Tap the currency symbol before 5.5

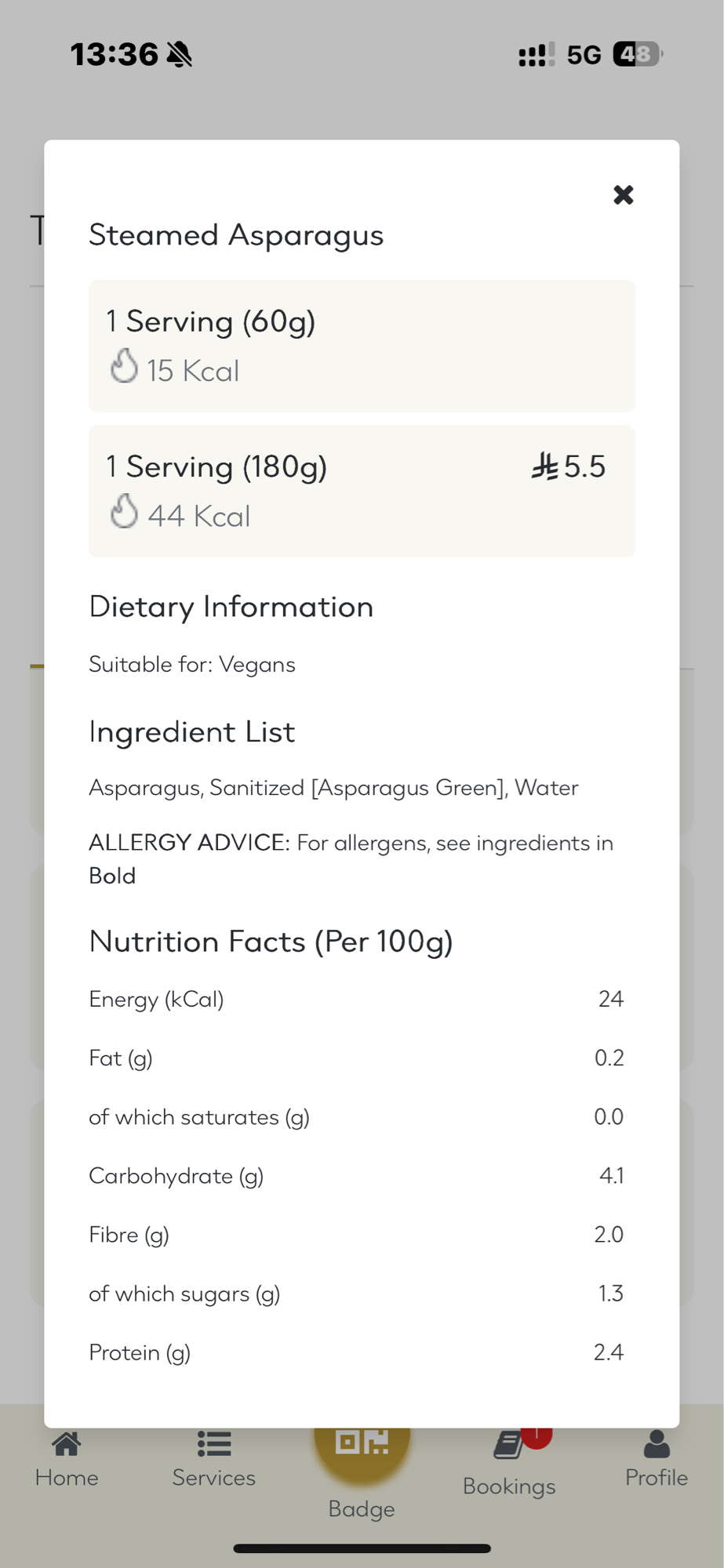[x=545, y=466]
